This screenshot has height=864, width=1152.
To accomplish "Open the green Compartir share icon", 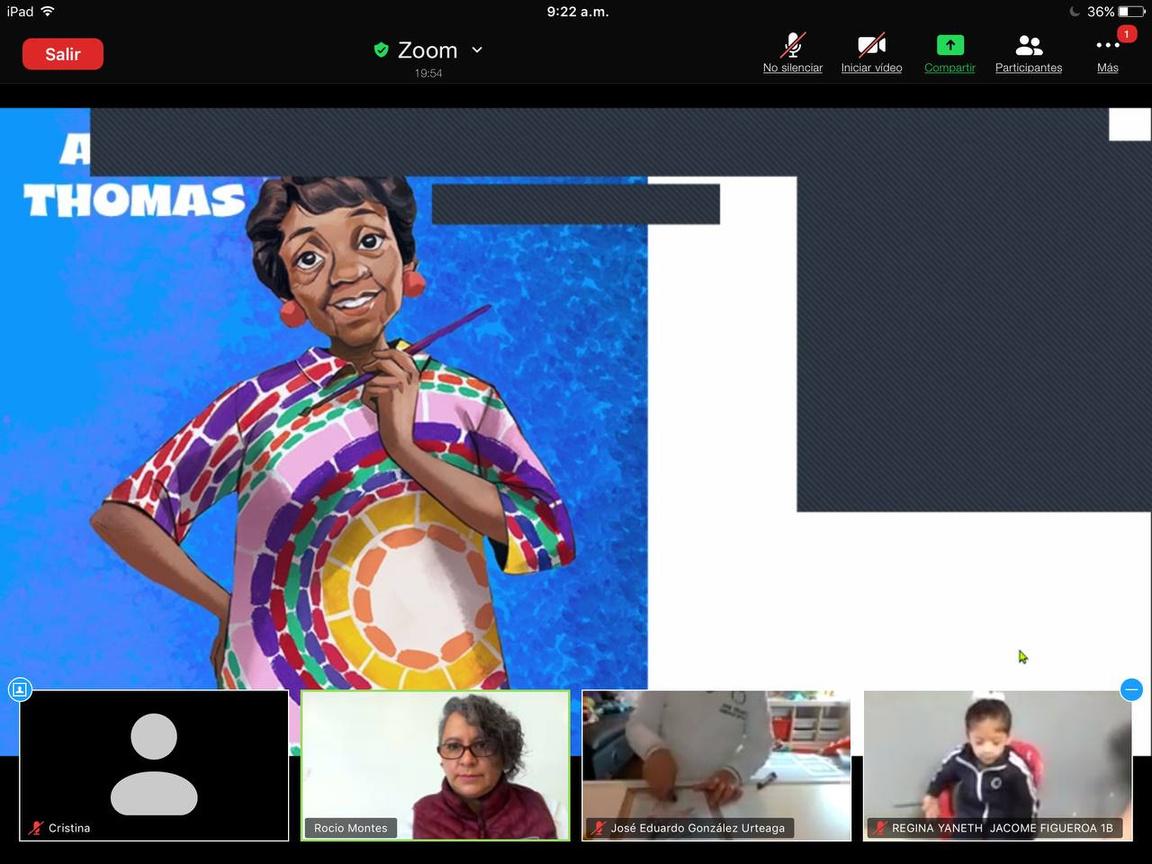I will pos(950,46).
